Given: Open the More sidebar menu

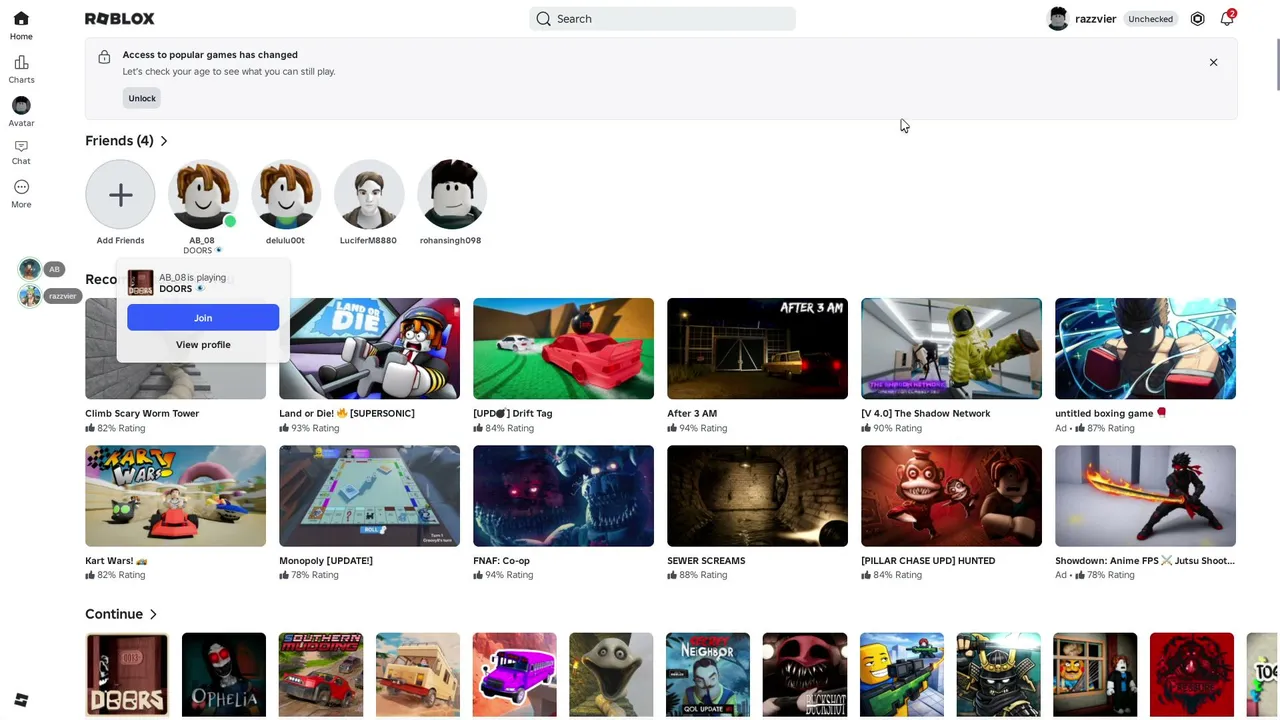Looking at the screenshot, I should pos(21,187).
